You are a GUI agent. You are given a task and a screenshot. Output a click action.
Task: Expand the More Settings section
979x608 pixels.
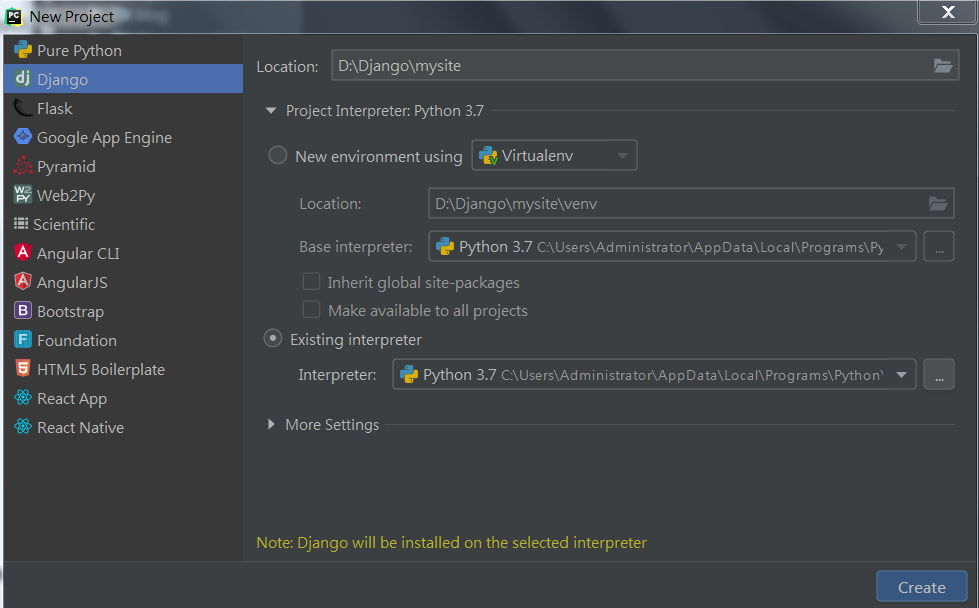pos(271,424)
